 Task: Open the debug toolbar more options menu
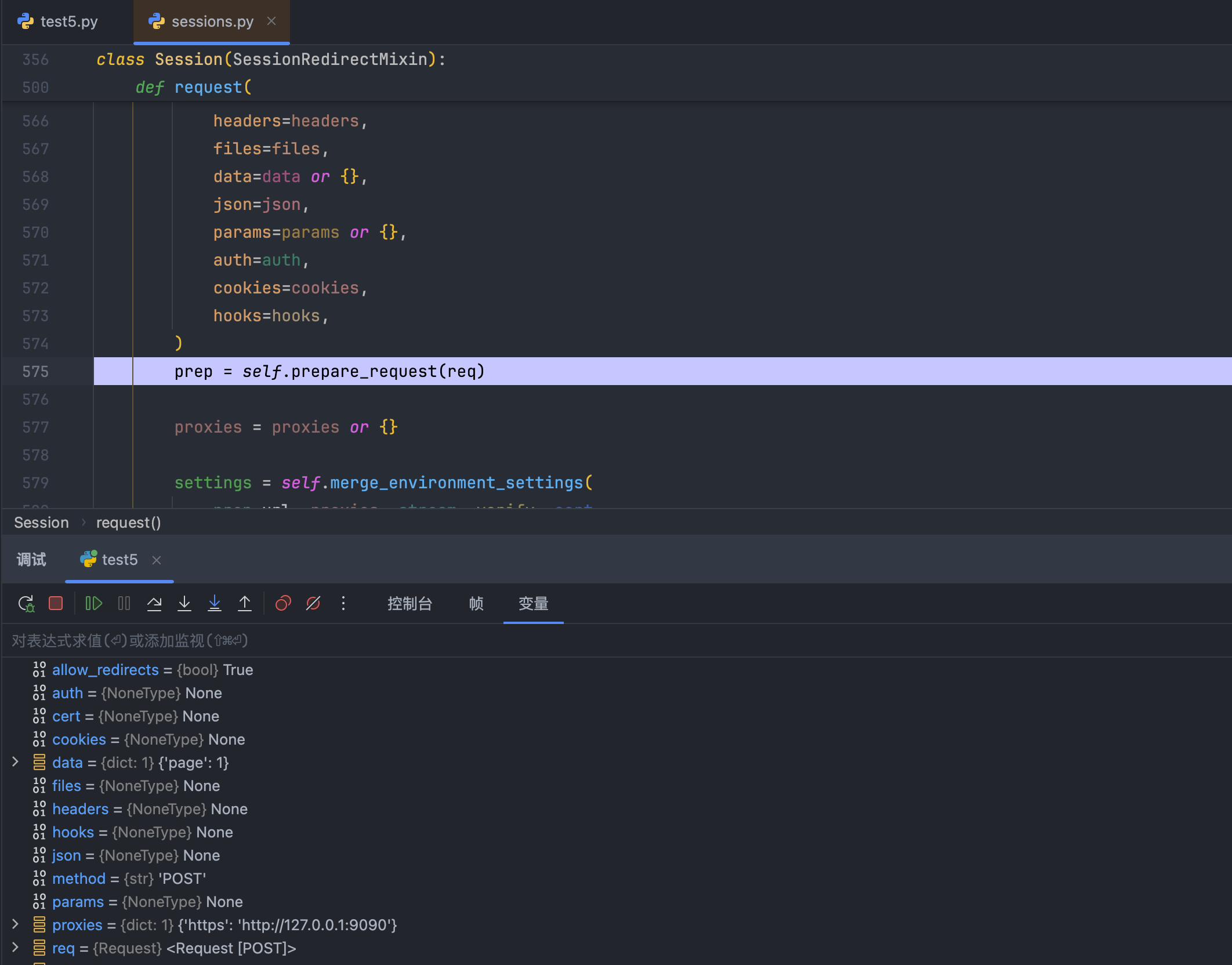[x=343, y=604]
